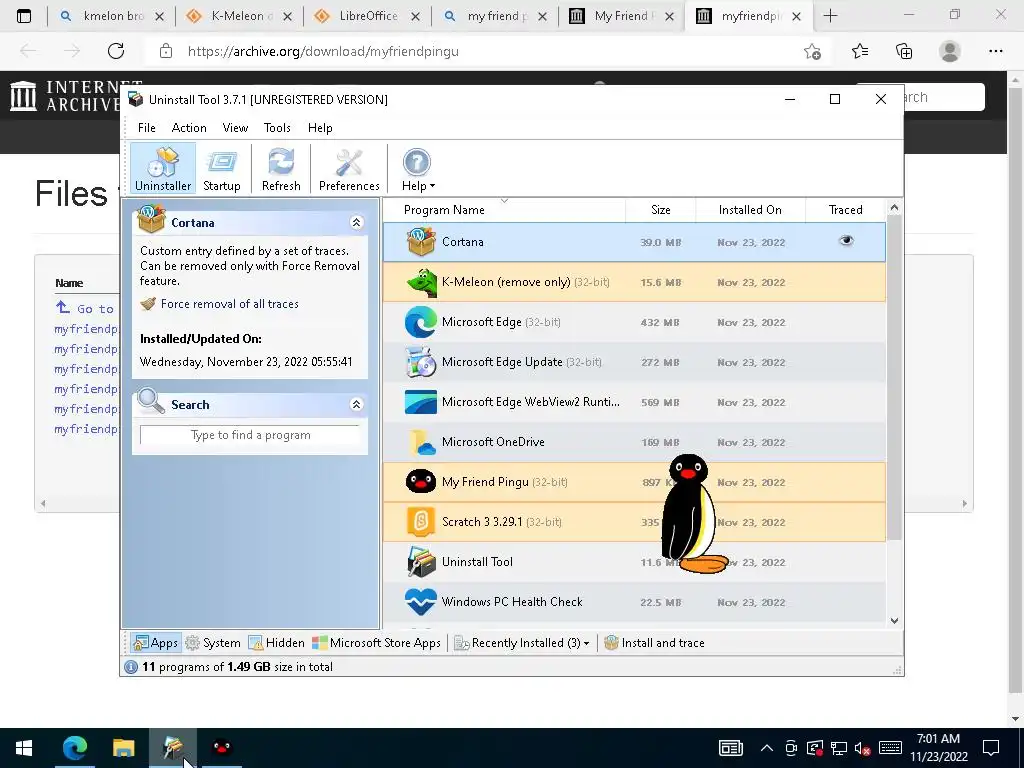This screenshot has width=1024, height=768.
Task: Select the Cortana package icon in list
Action: click(x=421, y=242)
